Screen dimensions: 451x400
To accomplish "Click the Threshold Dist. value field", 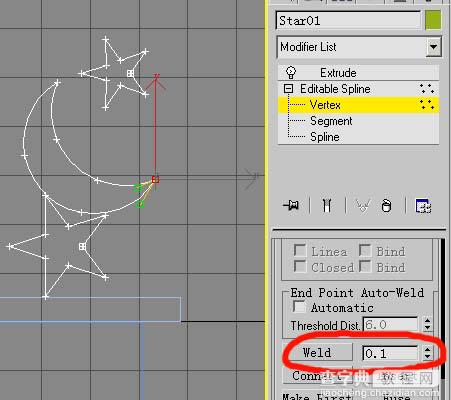I will point(390,324).
